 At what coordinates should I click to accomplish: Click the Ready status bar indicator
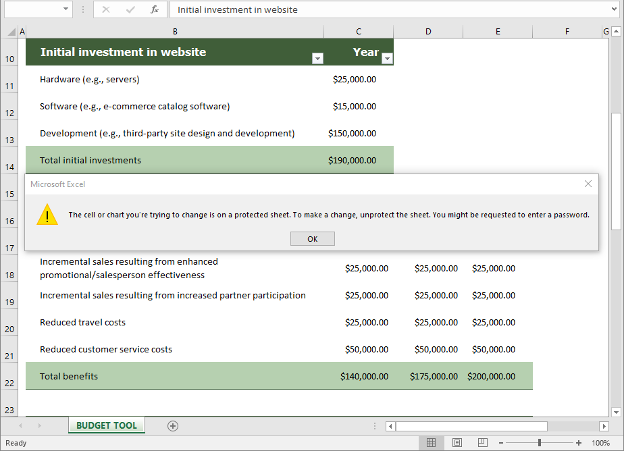(16, 443)
